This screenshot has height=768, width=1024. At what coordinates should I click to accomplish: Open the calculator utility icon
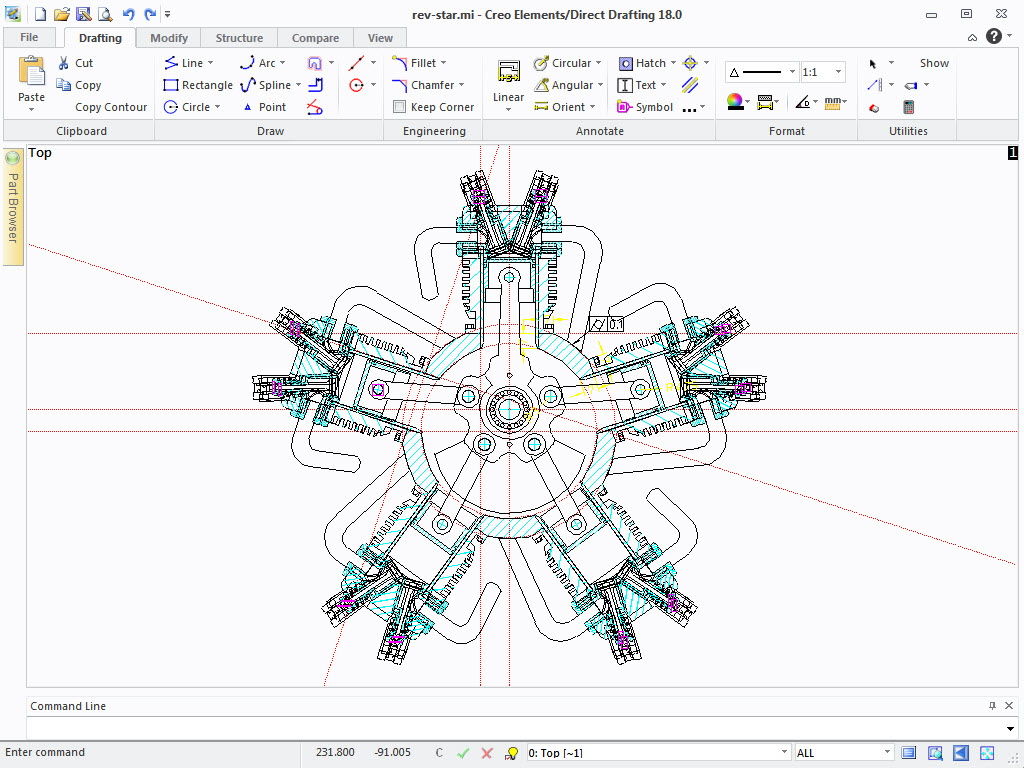(x=909, y=107)
